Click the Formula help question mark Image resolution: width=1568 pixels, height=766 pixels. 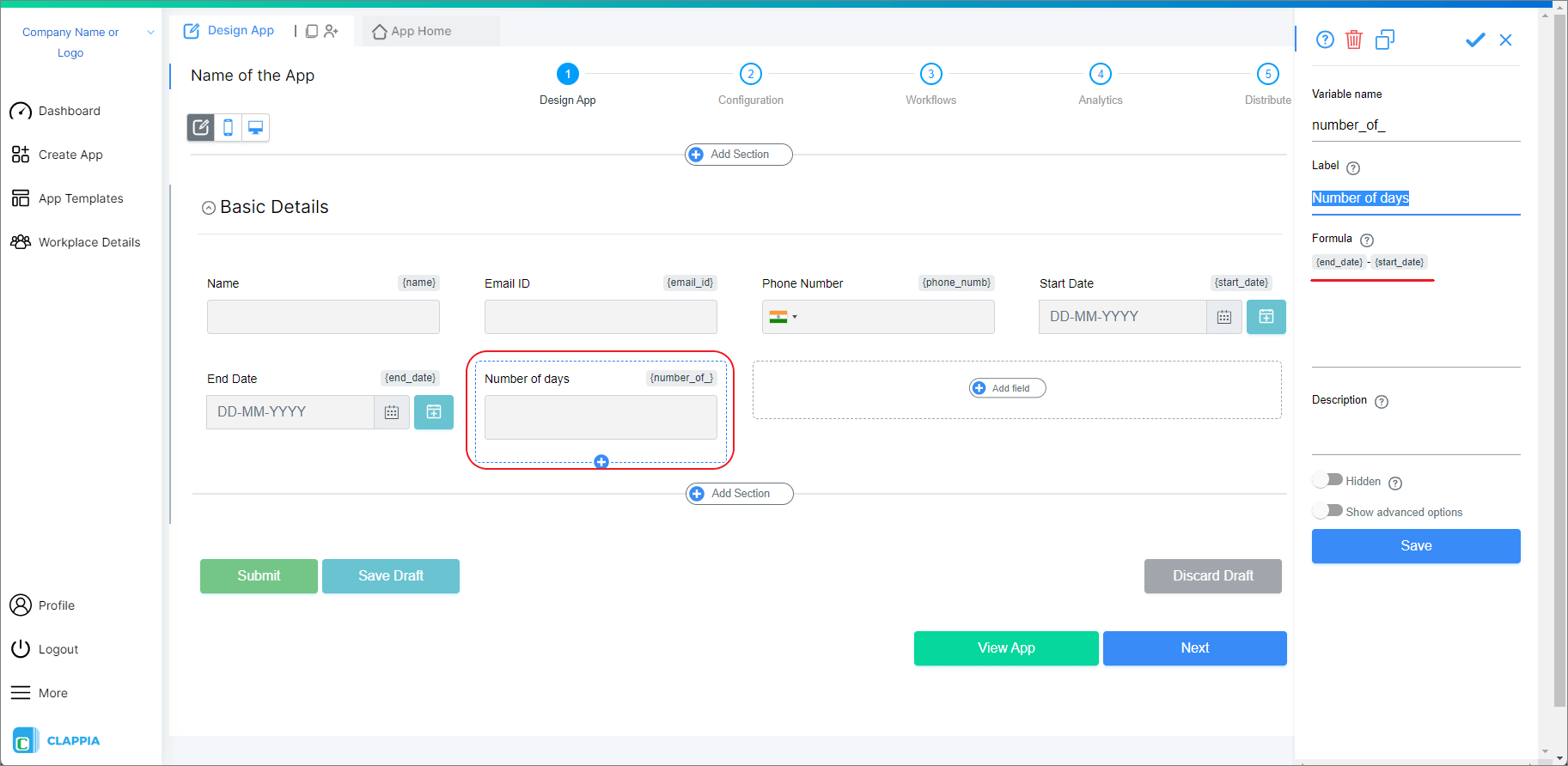[1367, 240]
